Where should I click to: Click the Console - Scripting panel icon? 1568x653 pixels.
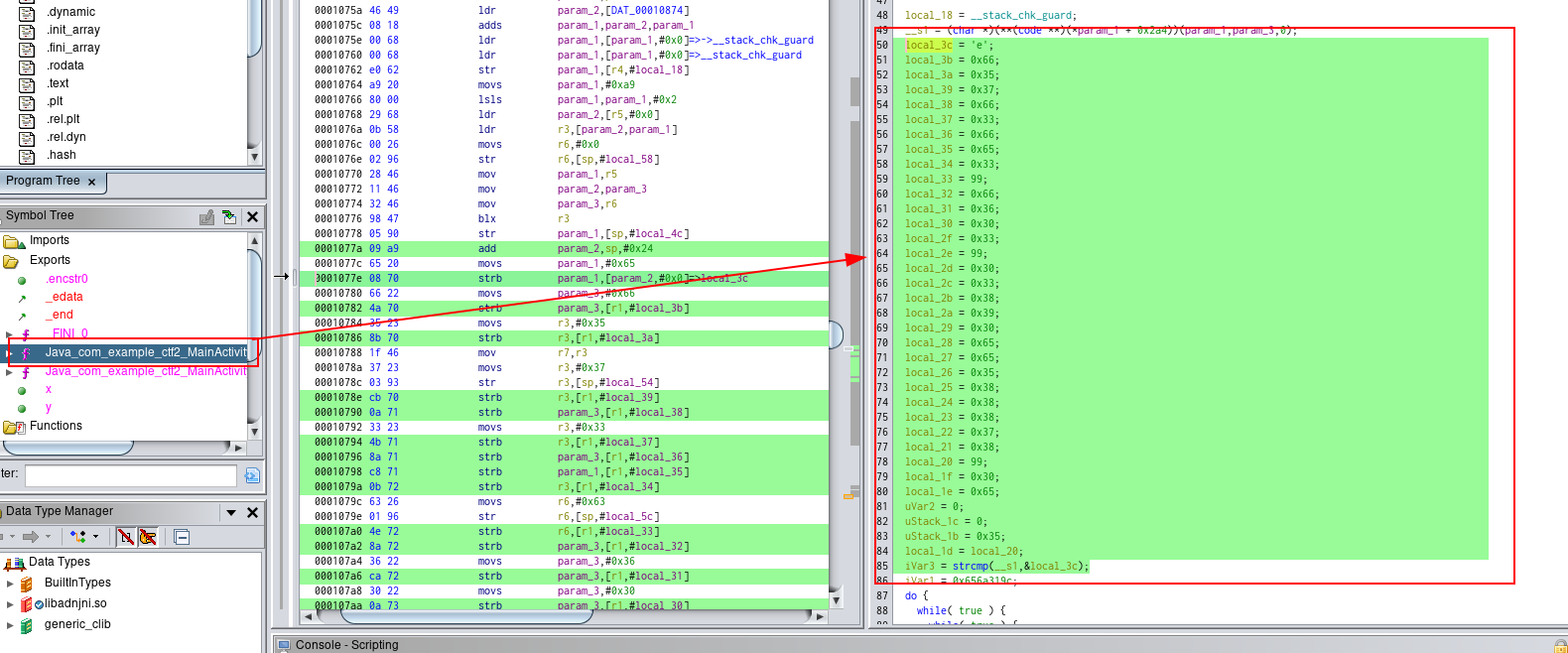click(x=285, y=645)
